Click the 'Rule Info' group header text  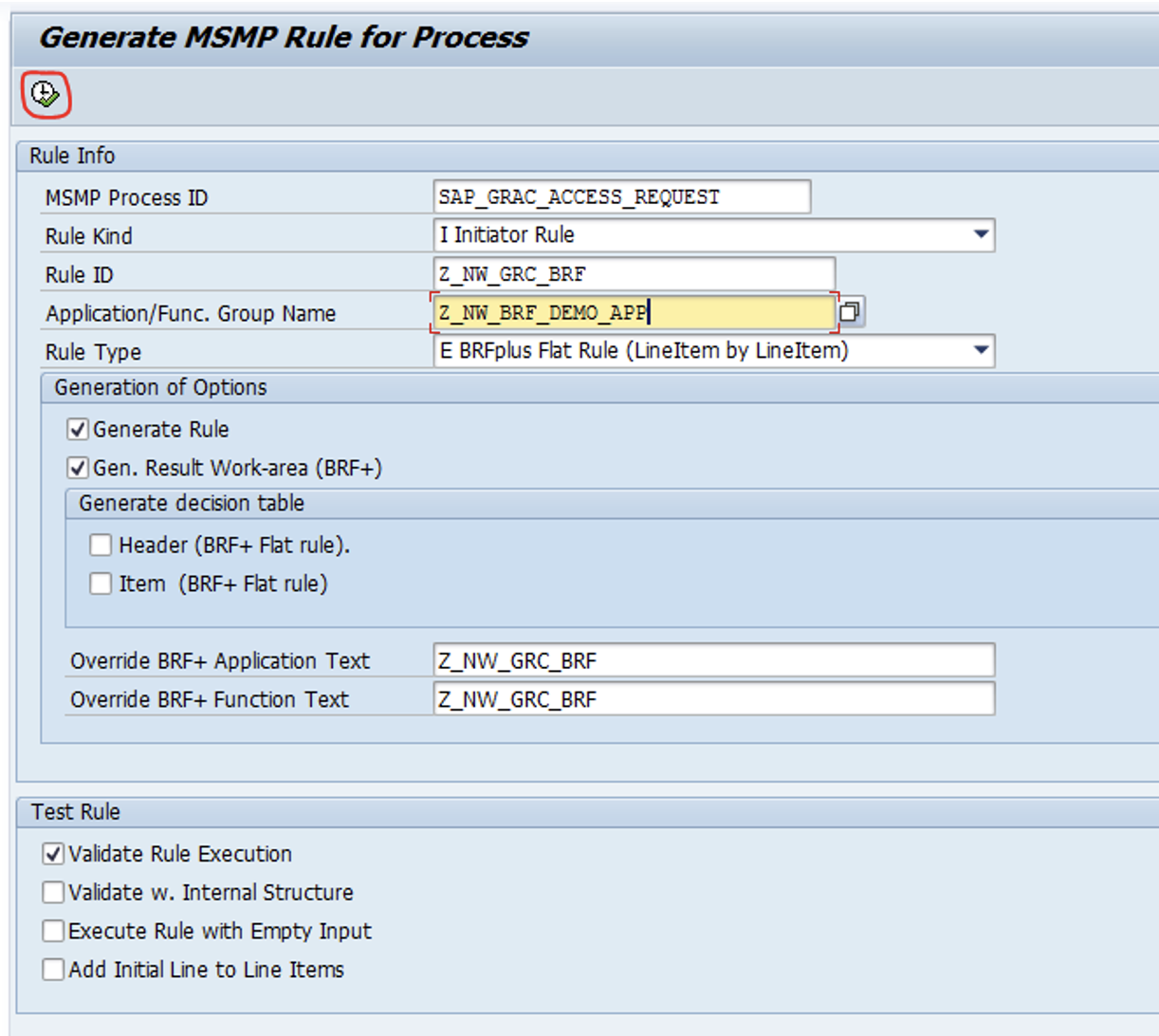point(72,156)
